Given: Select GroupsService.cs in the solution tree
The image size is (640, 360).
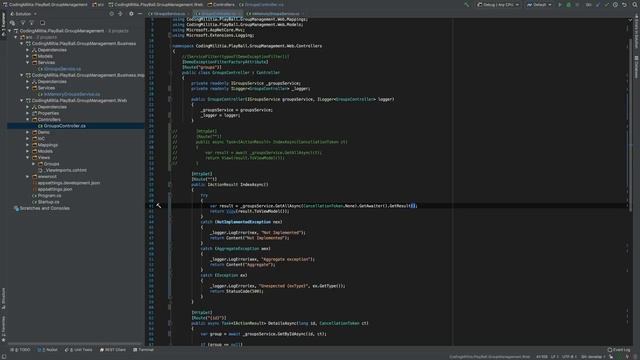Looking at the screenshot, I should (62, 69).
